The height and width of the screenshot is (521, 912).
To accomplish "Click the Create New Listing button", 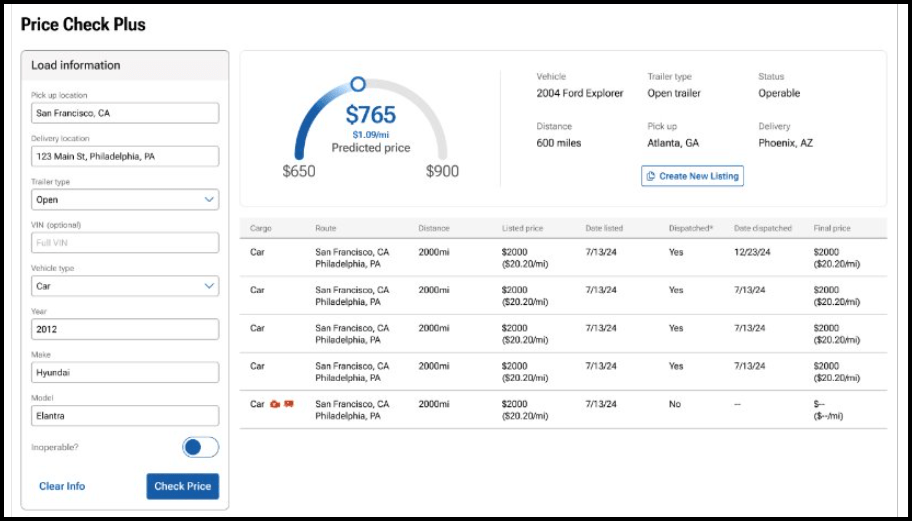I will 692,176.
